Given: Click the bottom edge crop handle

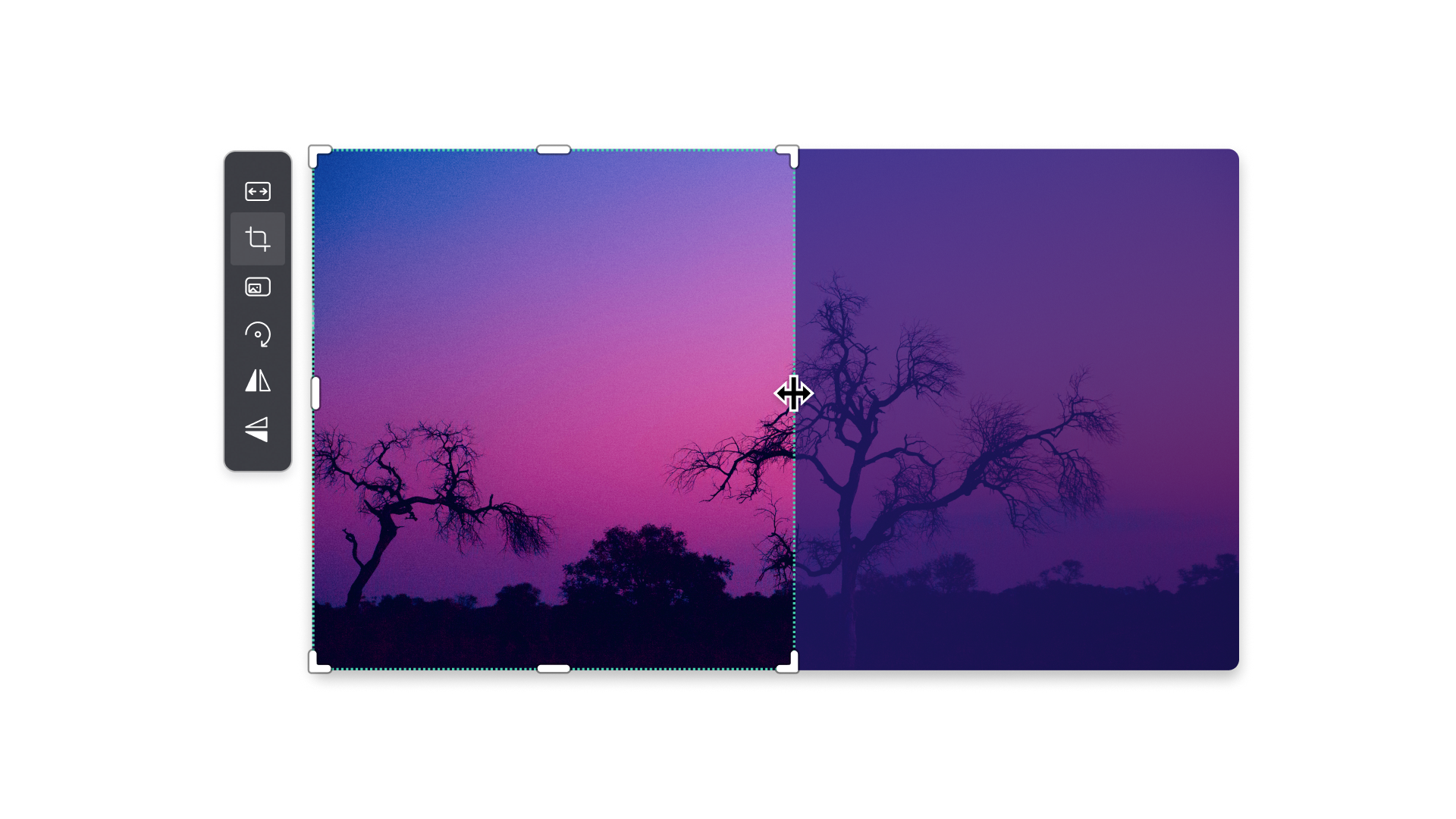Looking at the screenshot, I should click(554, 669).
